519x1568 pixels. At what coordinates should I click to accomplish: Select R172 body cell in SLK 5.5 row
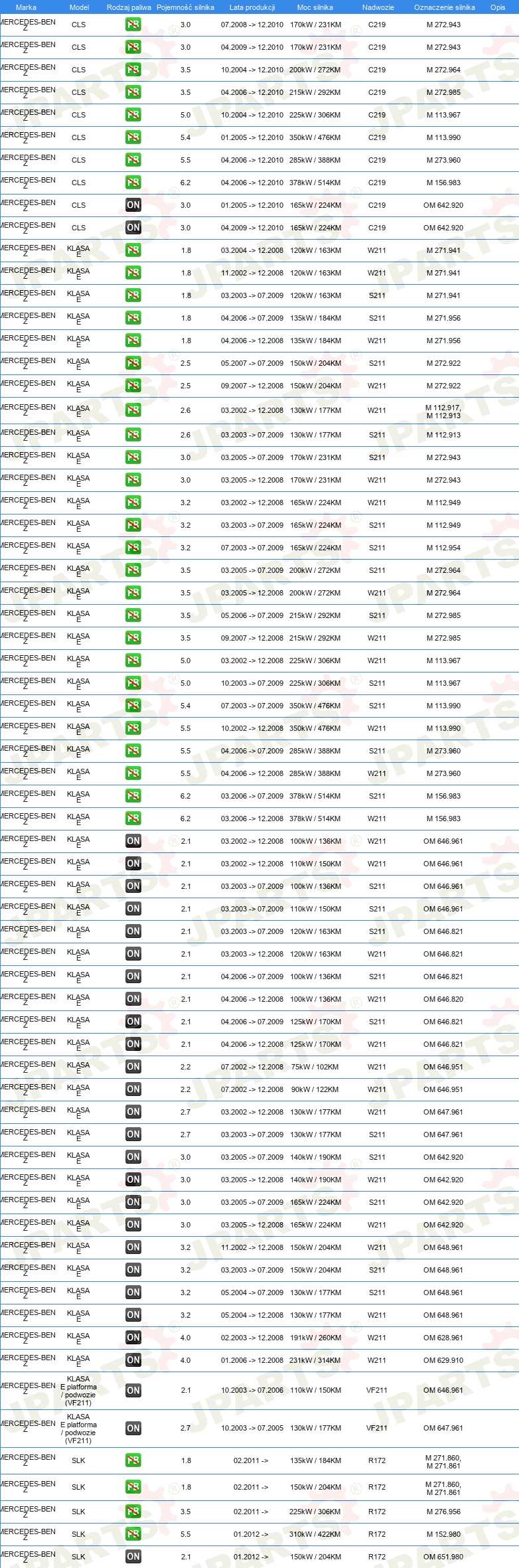tap(377, 1534)
